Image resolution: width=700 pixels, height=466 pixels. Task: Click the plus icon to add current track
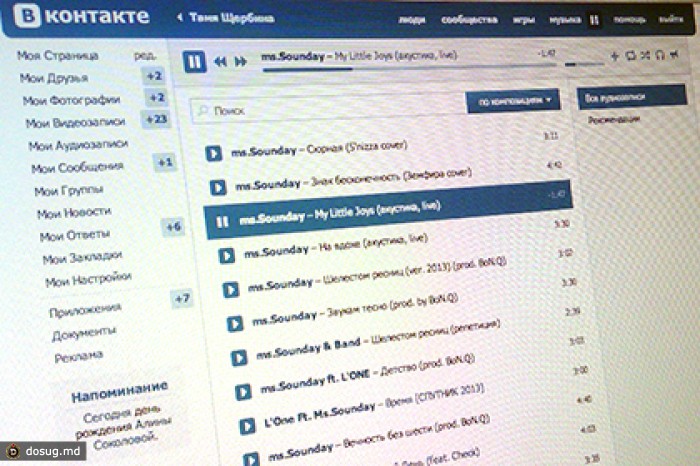point(615,56)
